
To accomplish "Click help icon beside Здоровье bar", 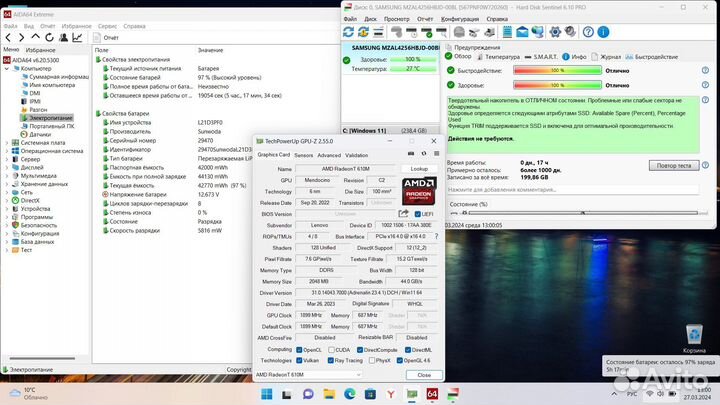I will coord(705,85).
